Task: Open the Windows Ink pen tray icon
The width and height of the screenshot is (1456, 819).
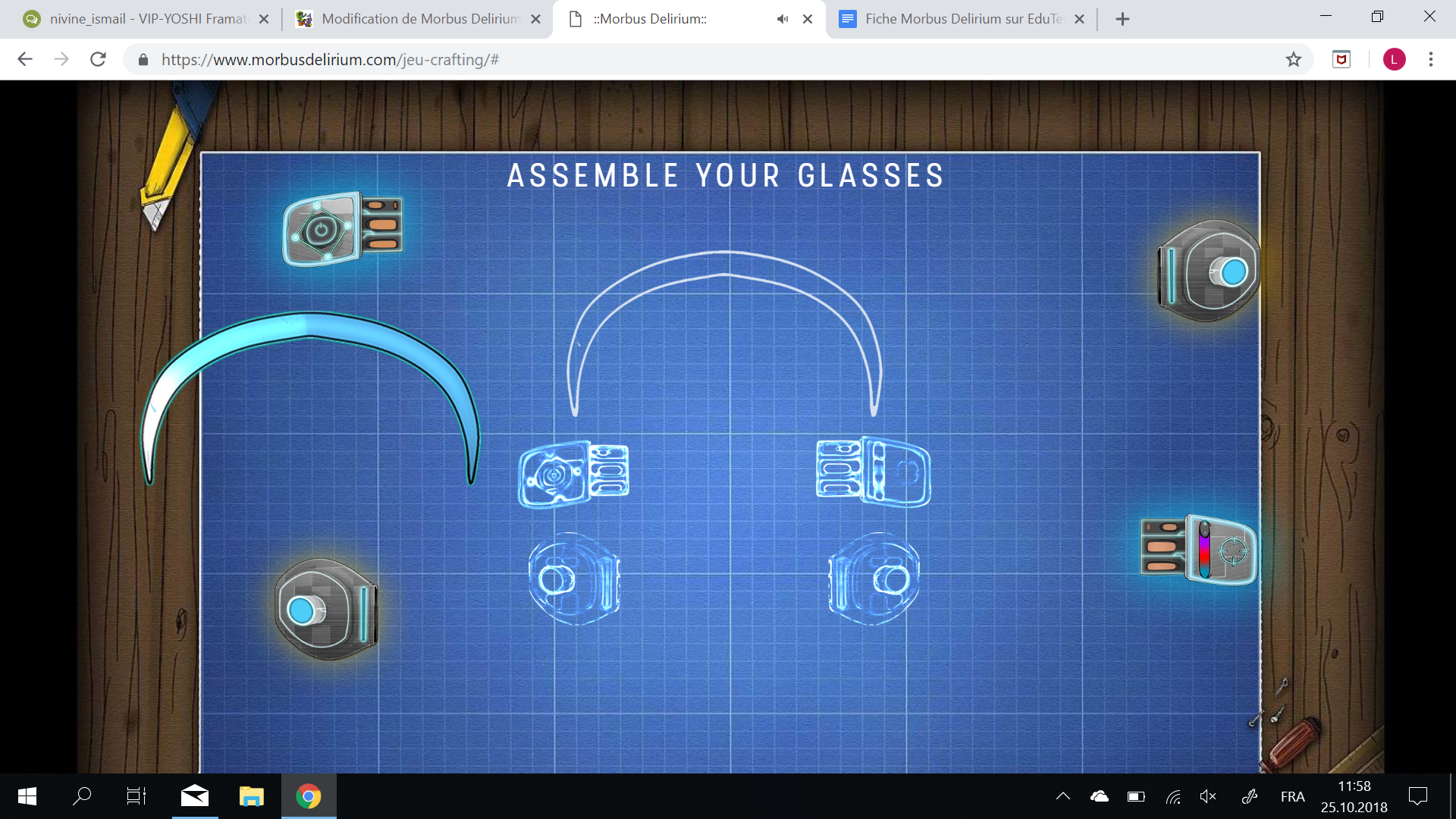Action: (1250, 796)
